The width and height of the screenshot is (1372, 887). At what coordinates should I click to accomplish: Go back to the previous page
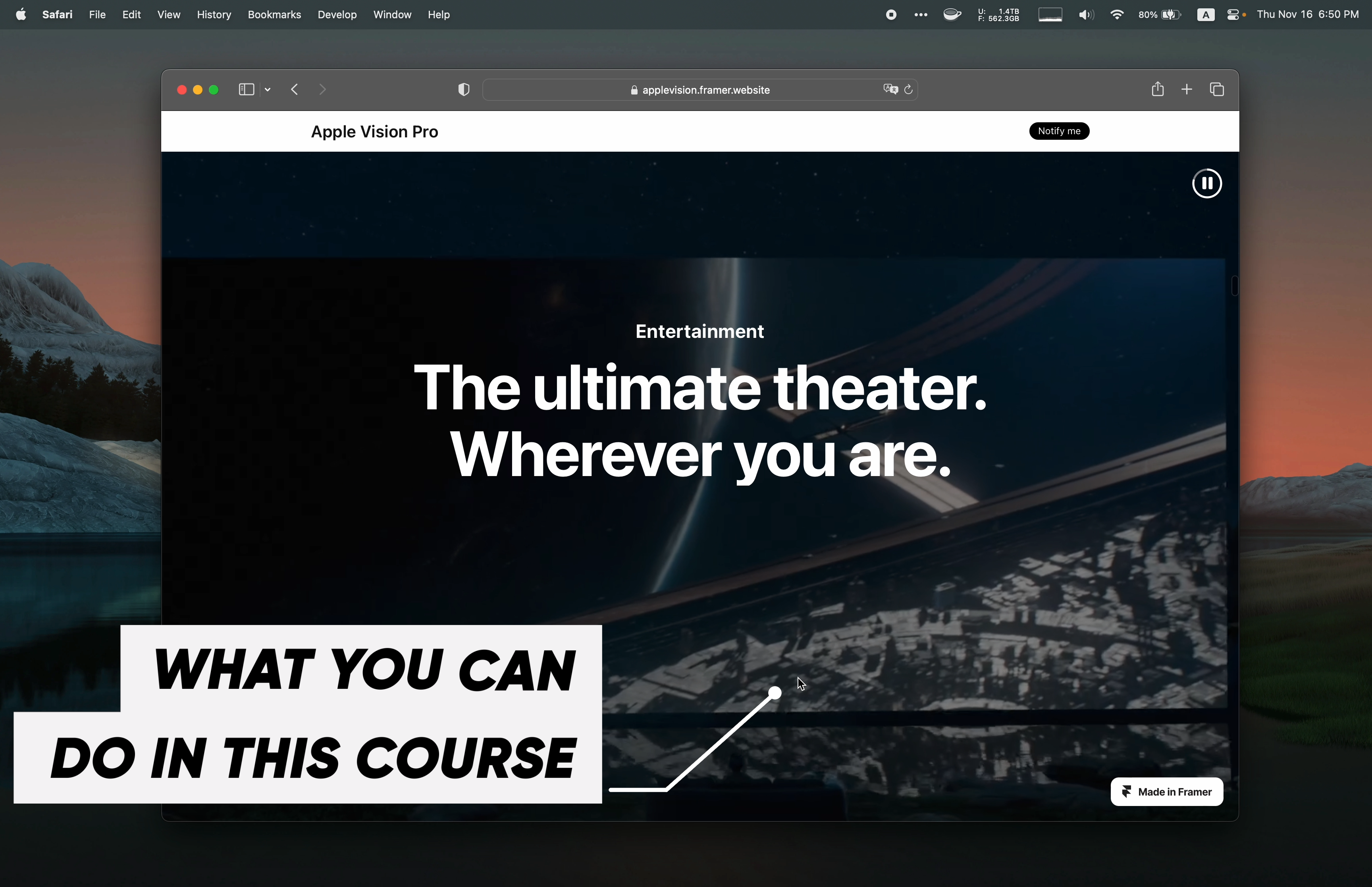(295, 89)
